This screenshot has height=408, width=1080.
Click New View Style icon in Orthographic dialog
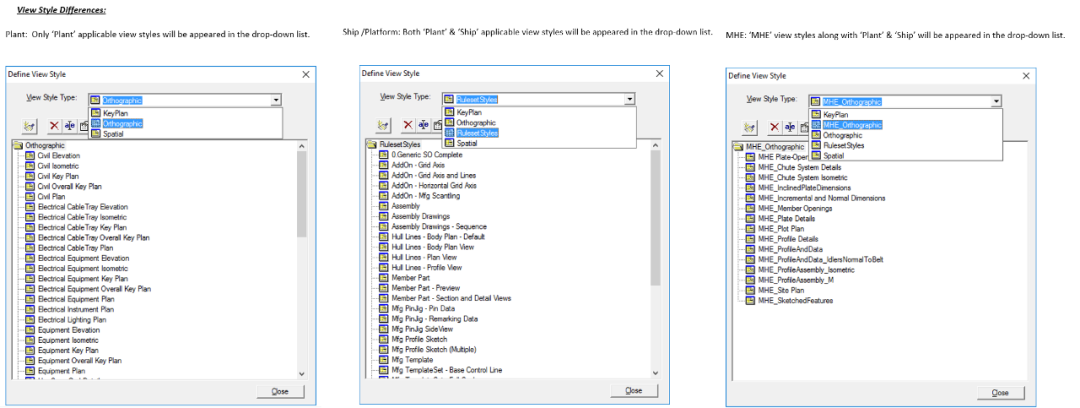click(29, 126)
